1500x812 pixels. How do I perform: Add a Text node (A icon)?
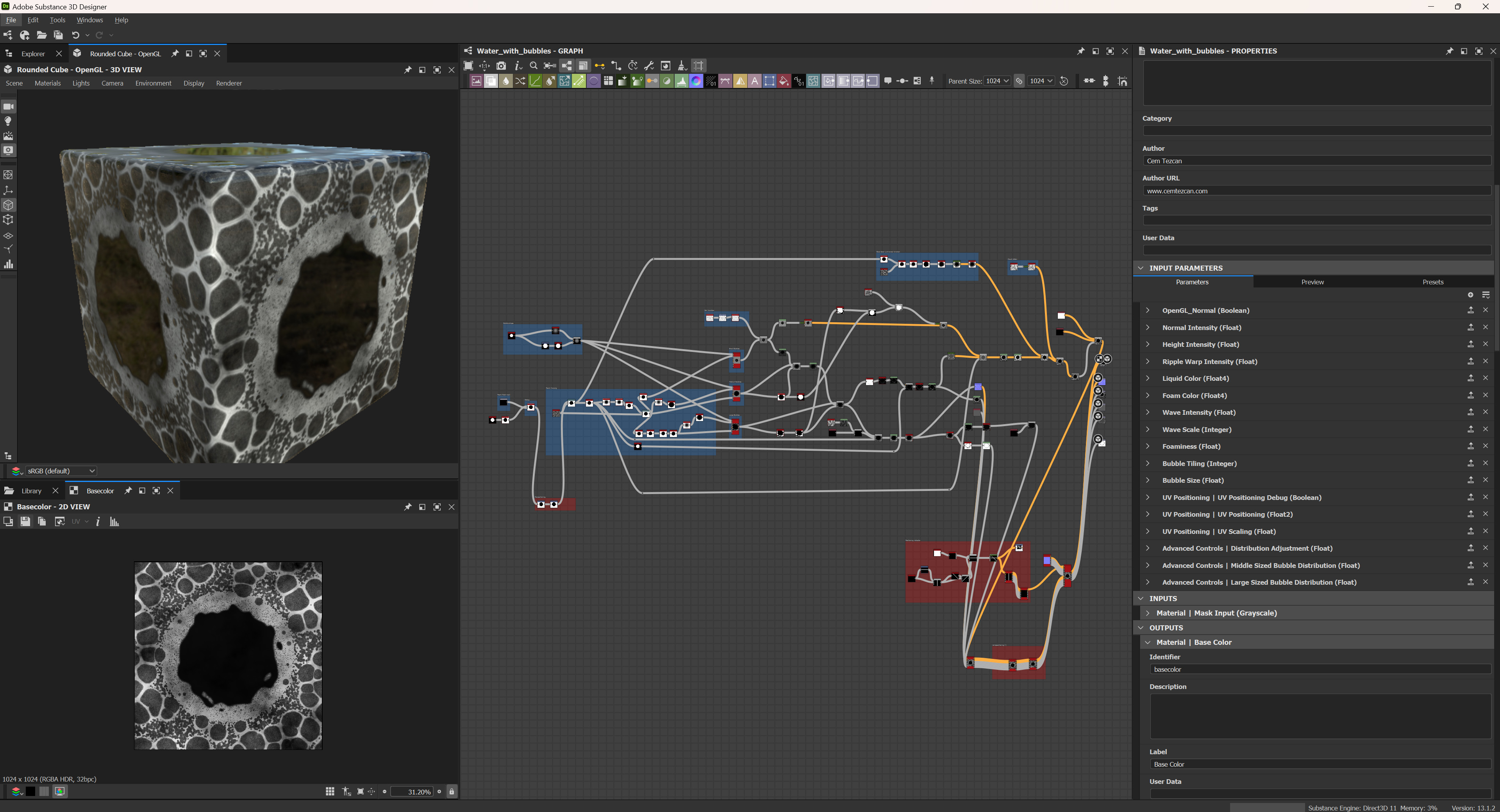pyautogui.click(x=755, y=81)
